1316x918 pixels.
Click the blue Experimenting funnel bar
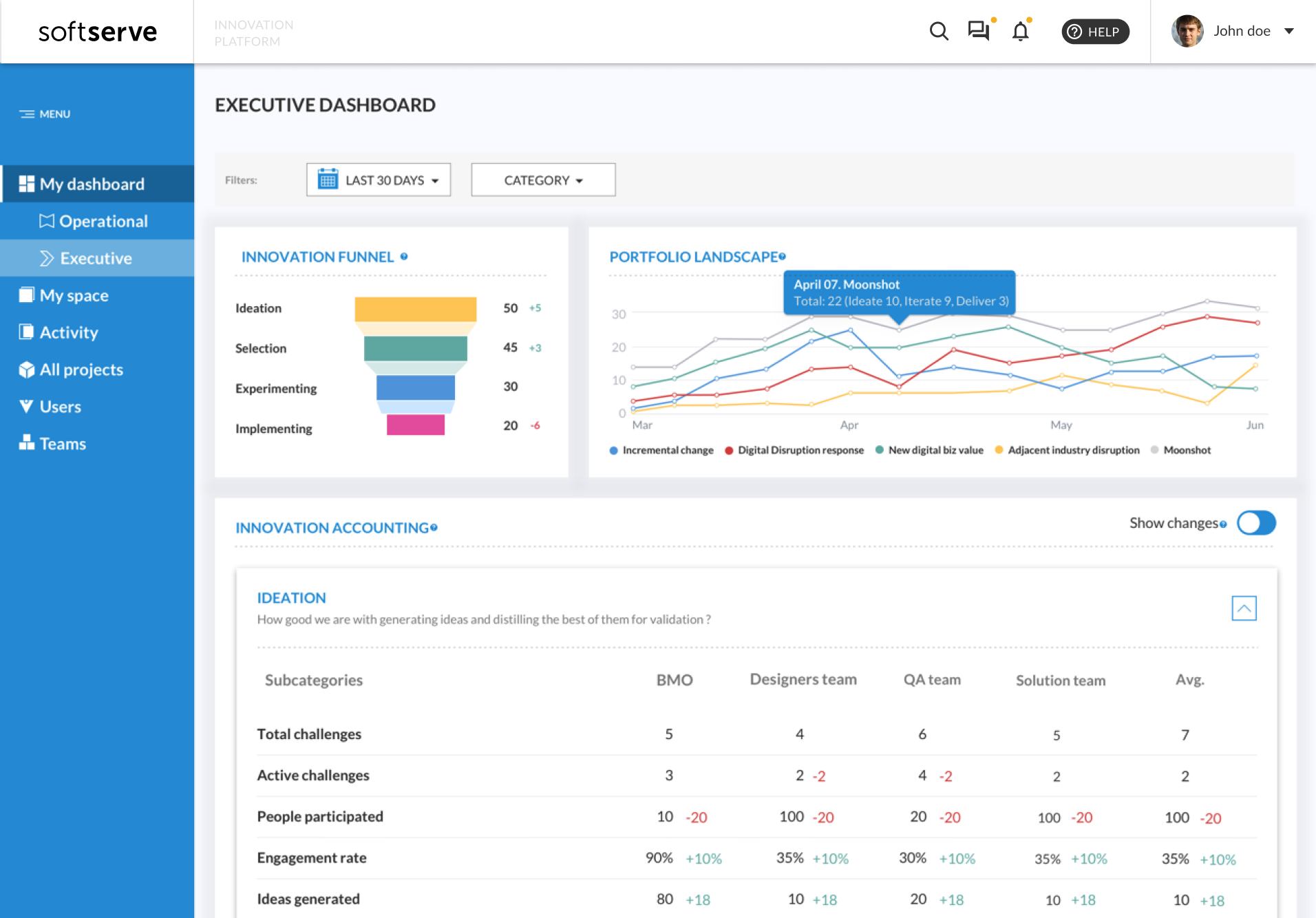point(416,388)
